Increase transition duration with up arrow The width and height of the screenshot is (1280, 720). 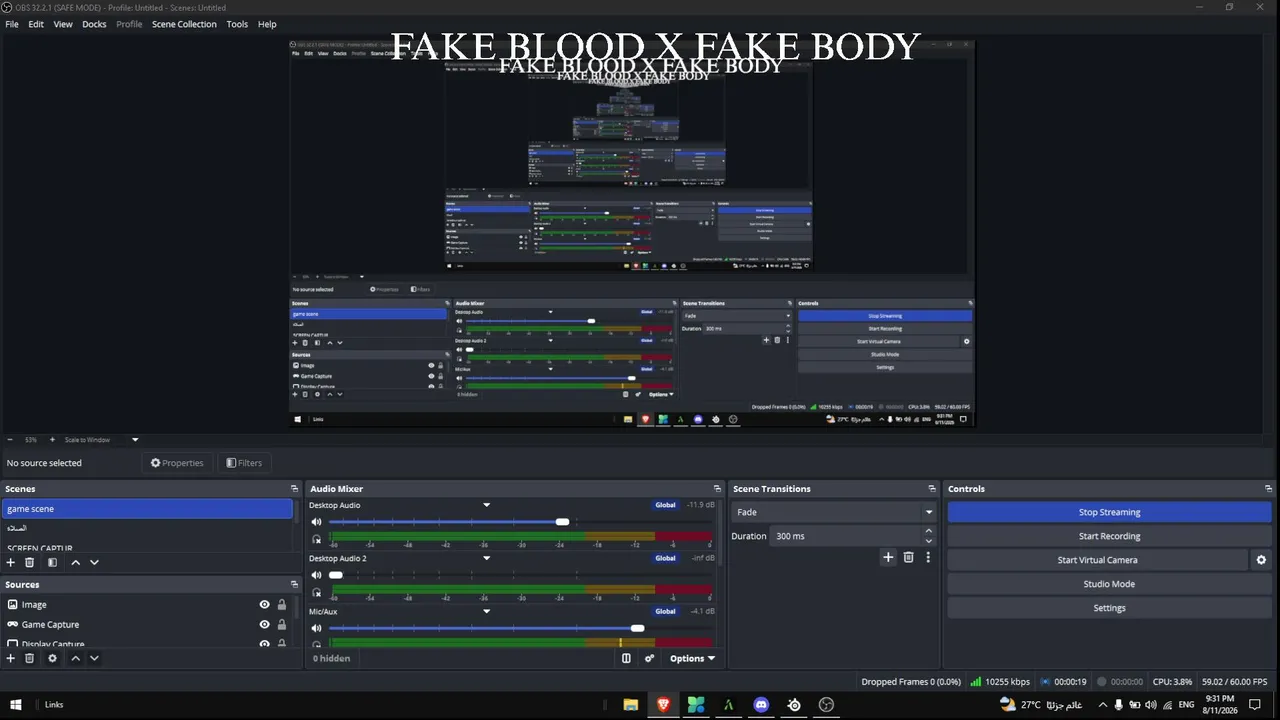click(929, 531)
